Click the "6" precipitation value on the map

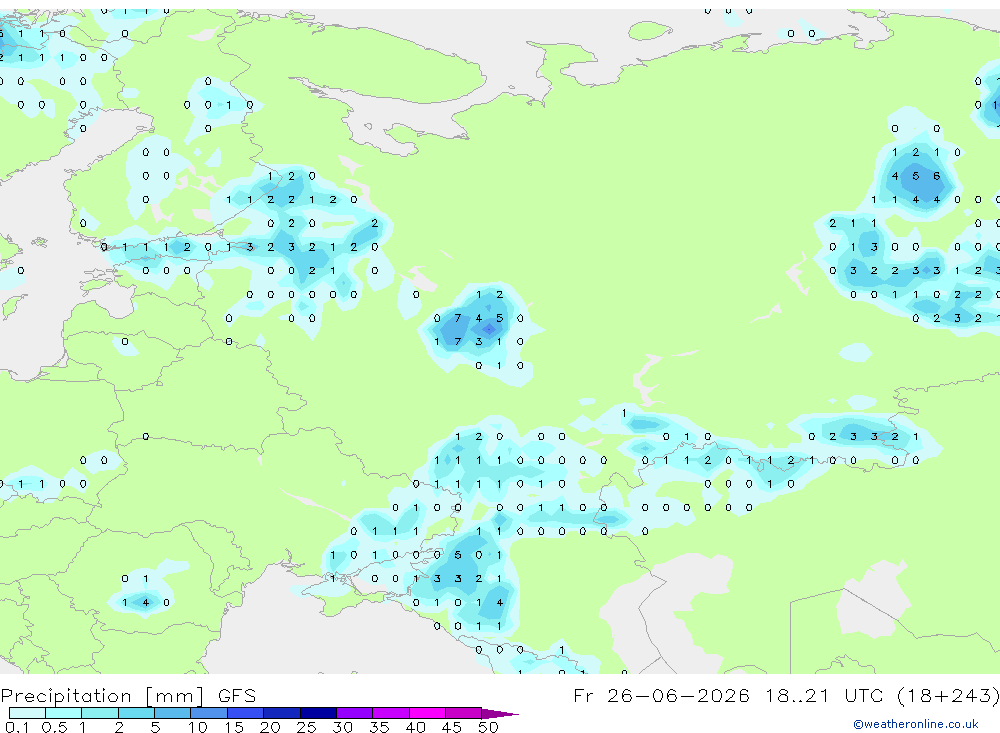tap(936, 176)
